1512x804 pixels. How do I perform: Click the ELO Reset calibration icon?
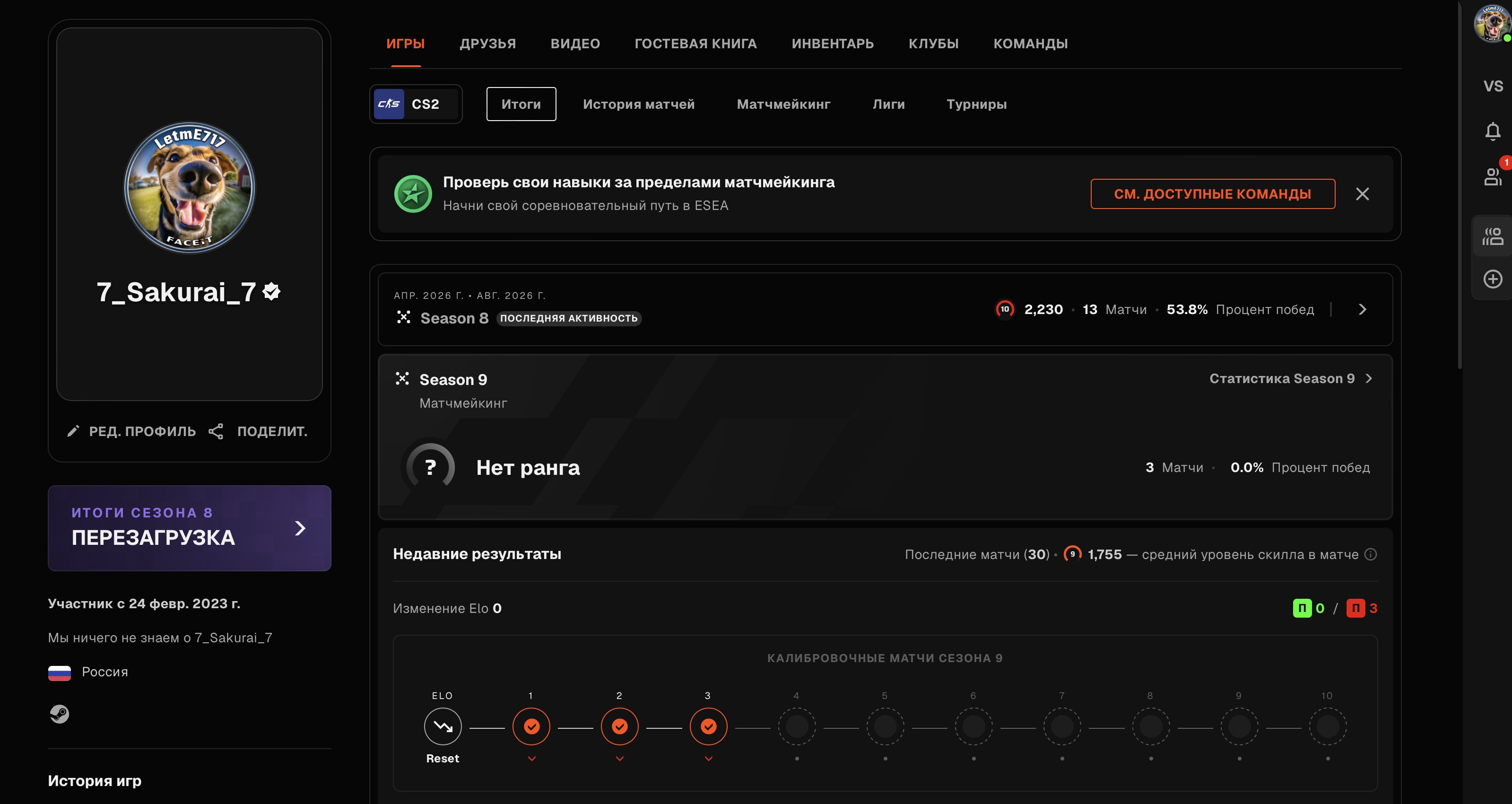[443, 726]
